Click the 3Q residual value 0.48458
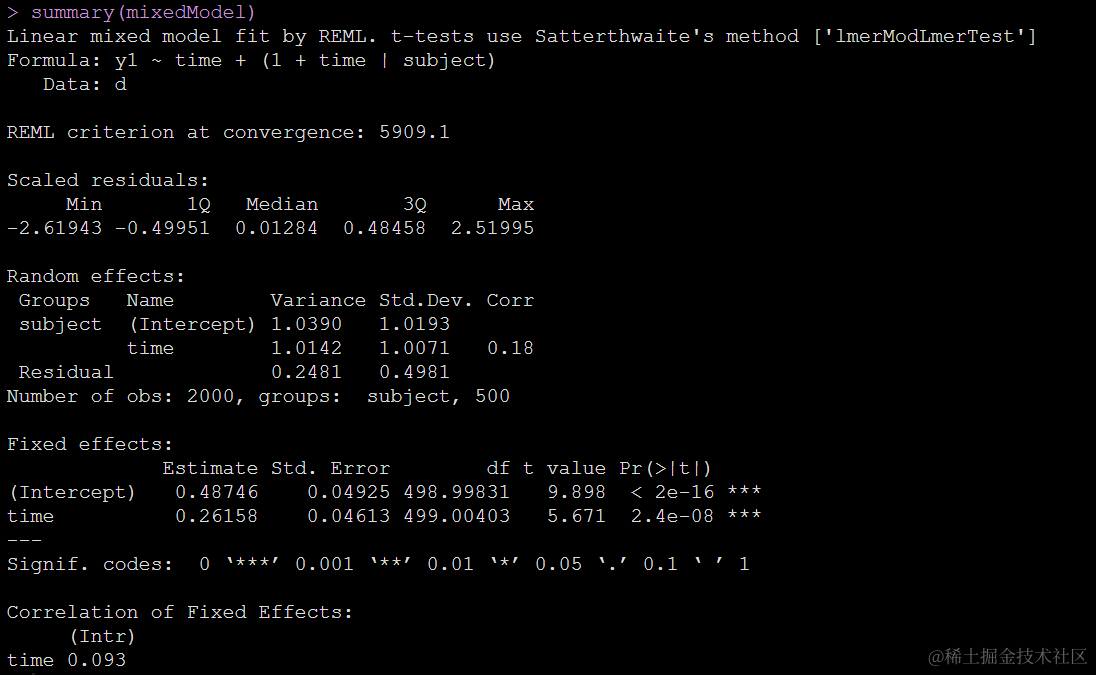The width and height of the screenshot is (1096, 675). point(384,228)
